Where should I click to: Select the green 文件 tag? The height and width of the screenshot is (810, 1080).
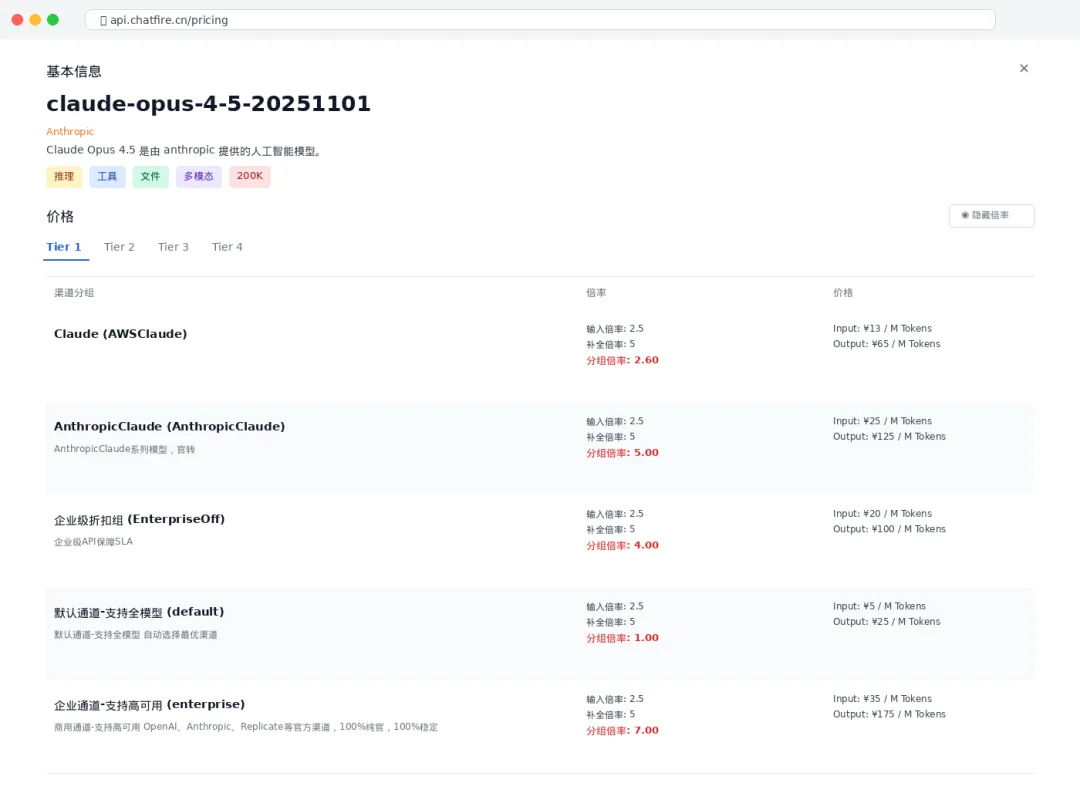tap(150, 177)
